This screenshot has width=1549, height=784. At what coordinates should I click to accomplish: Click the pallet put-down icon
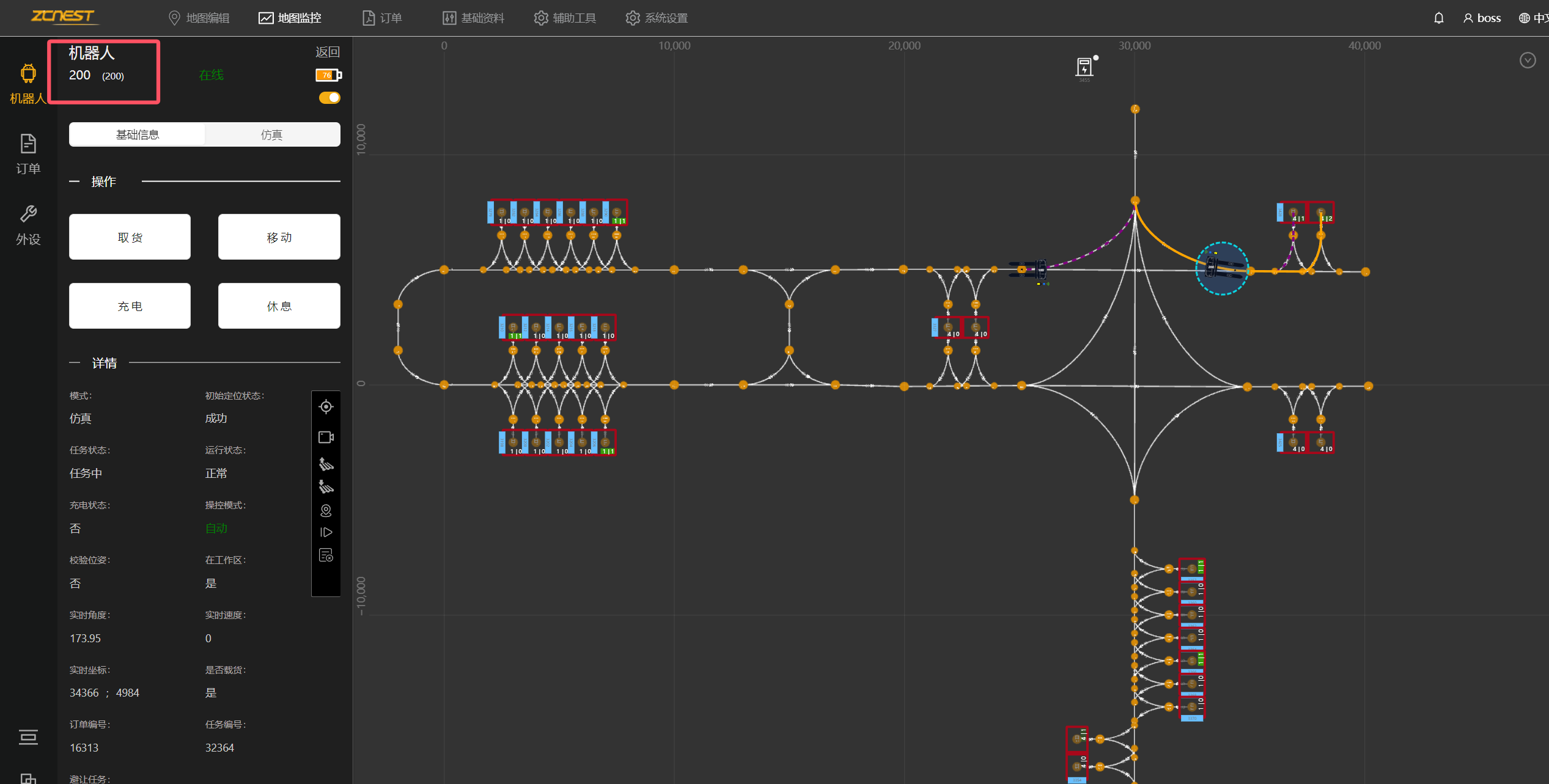pyautogui.click(x=326, y=487)
